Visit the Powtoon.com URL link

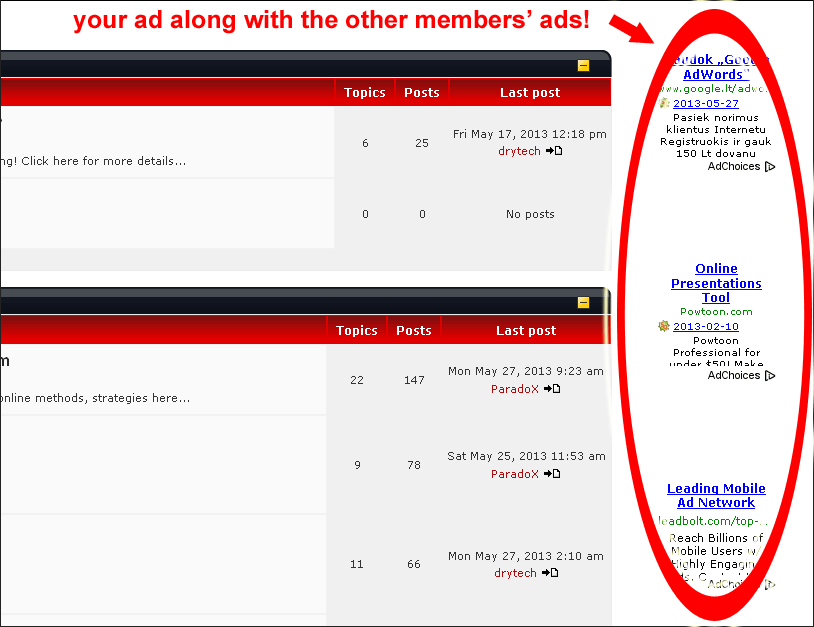(716, 311)
